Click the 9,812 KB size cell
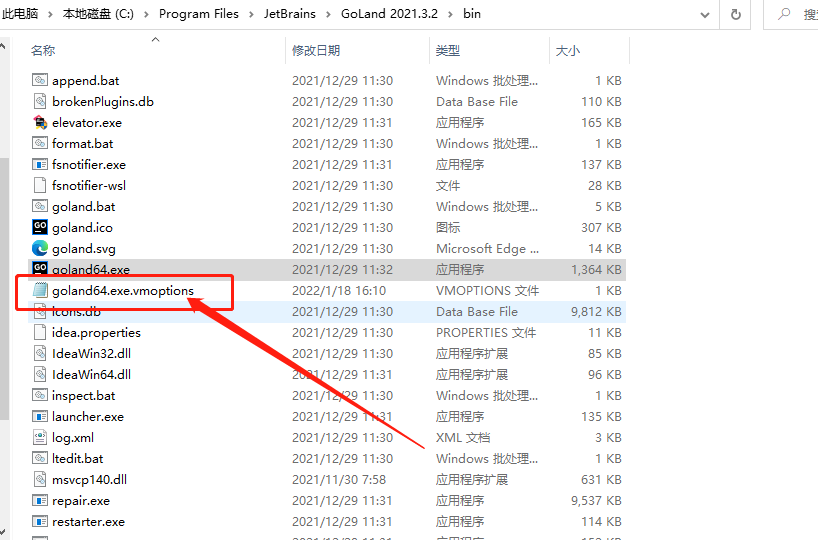This screenshot has width=818, height=546. click(x=596, y=312)
